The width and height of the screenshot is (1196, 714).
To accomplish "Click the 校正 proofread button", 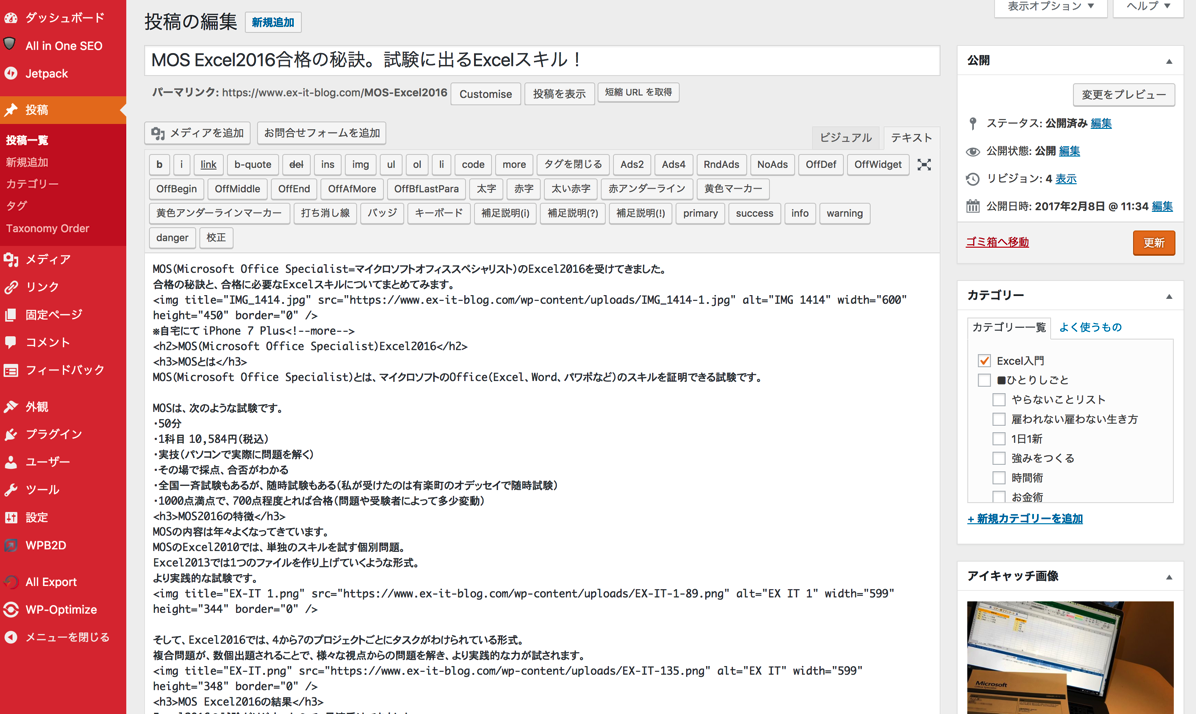I will click(x=216, y=237).
